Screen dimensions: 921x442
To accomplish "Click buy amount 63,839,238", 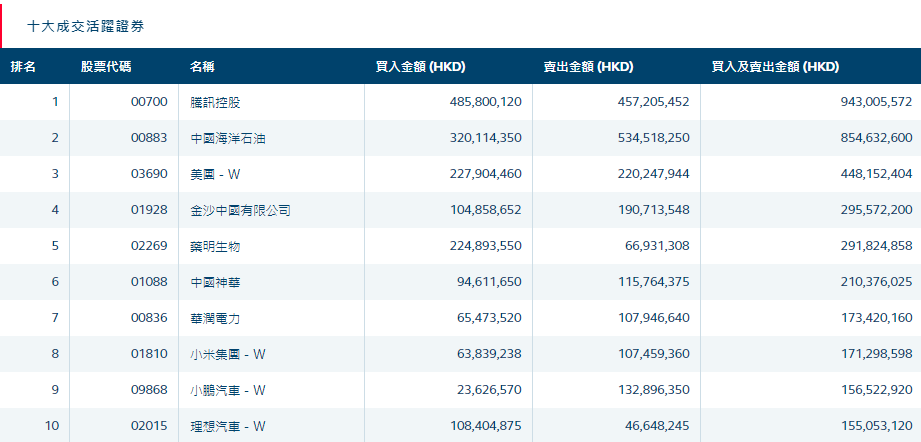I will [489, 353].
